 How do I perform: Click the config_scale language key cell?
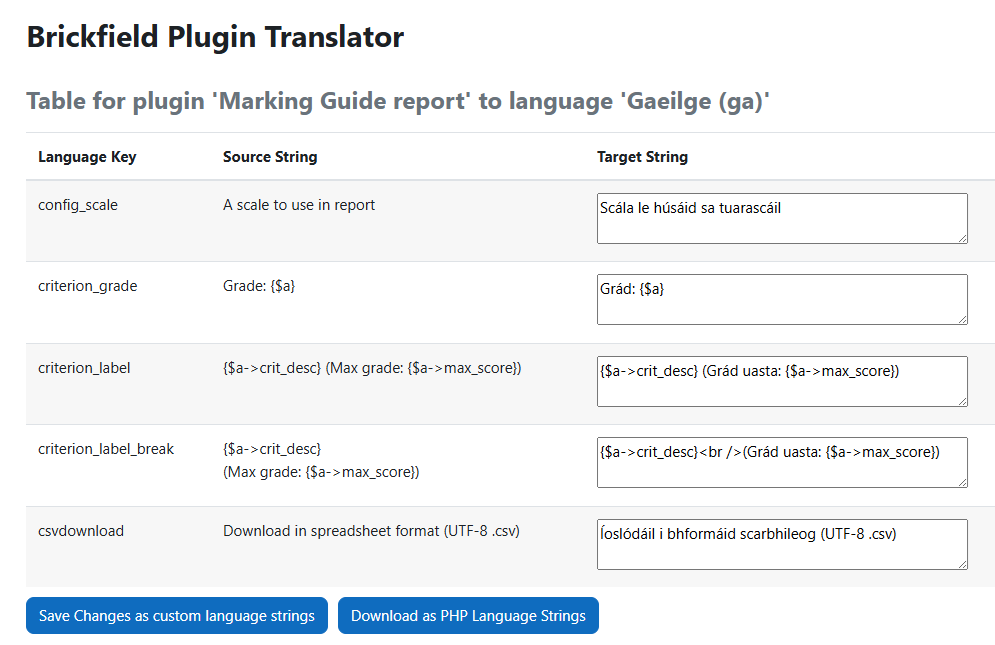78,205
